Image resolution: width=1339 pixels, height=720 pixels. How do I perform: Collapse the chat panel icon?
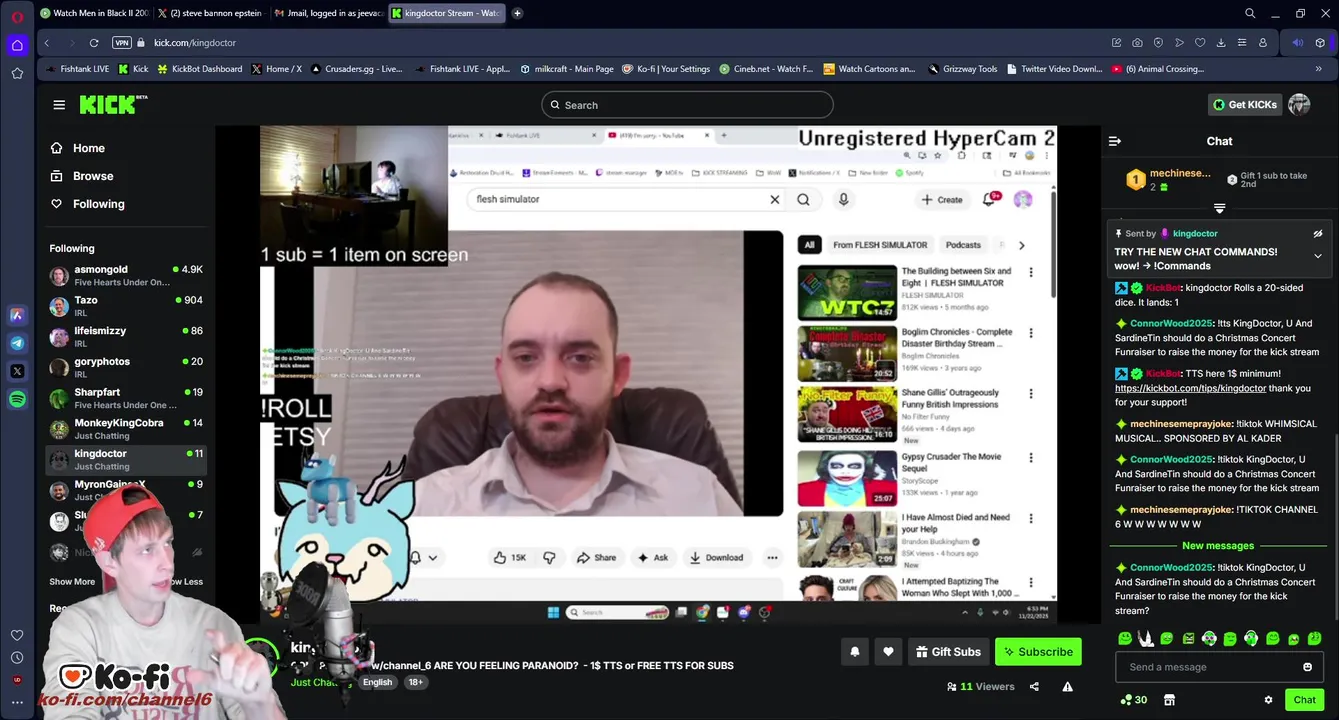(x=1115, y=141)
